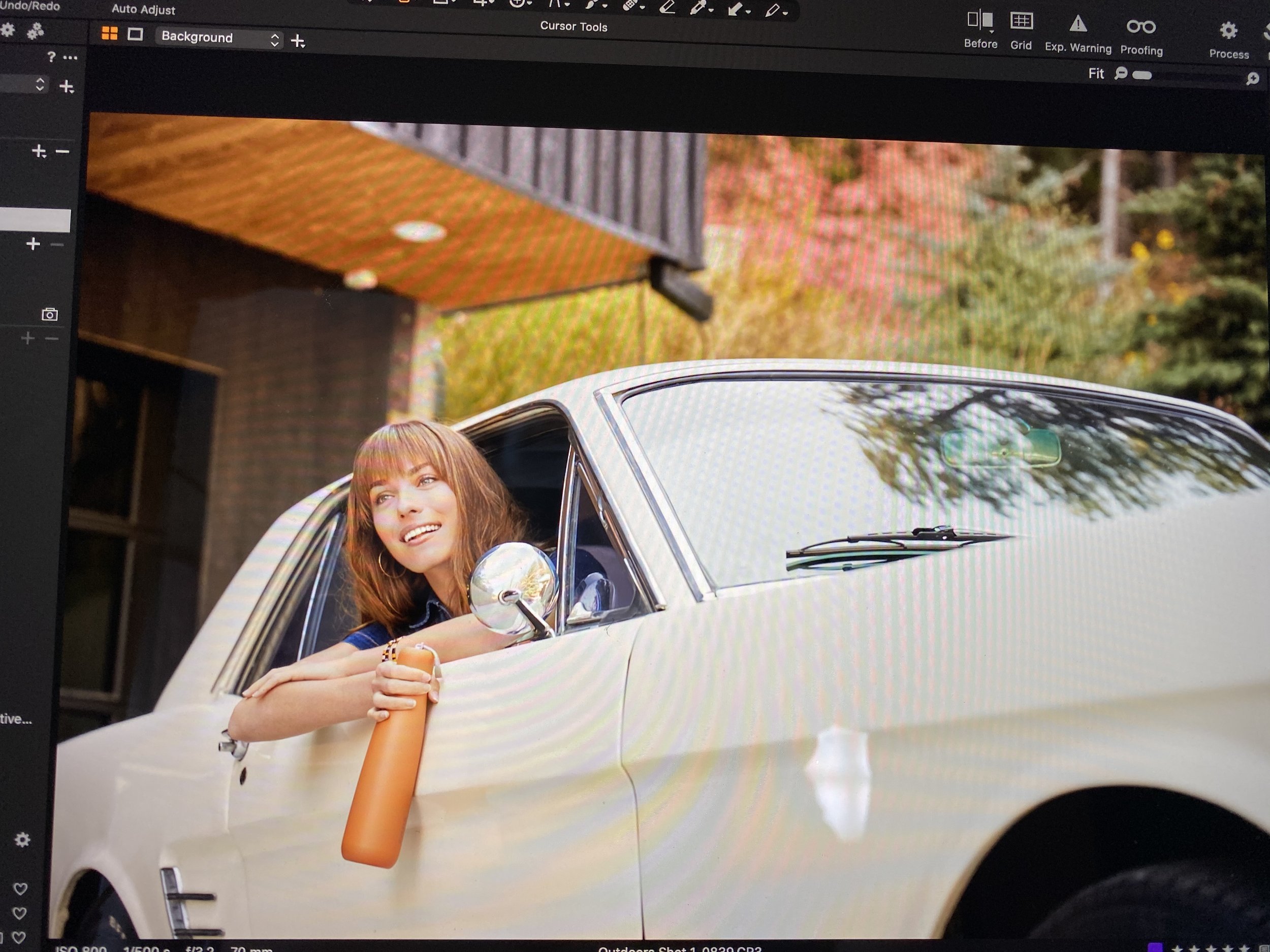1270x952 pixels.
Task: Expand the pencil tool's dropdown arrow
Action: point(785,13)
